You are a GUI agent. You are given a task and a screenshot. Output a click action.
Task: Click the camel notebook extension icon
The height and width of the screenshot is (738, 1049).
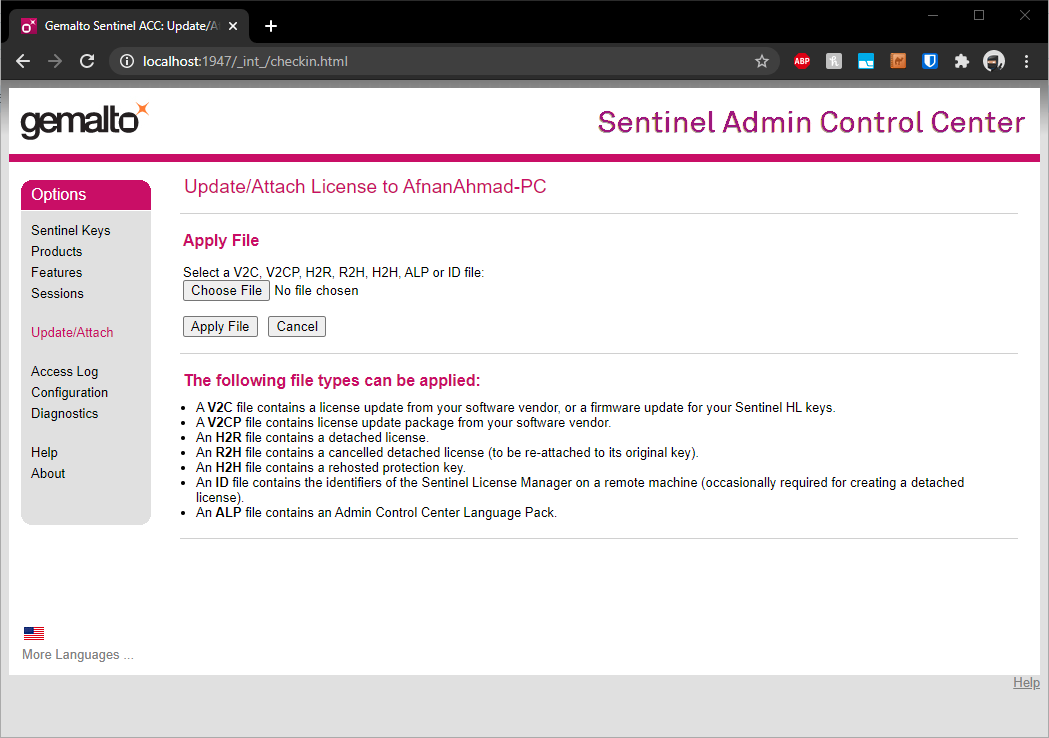click(x=897, y=61)
